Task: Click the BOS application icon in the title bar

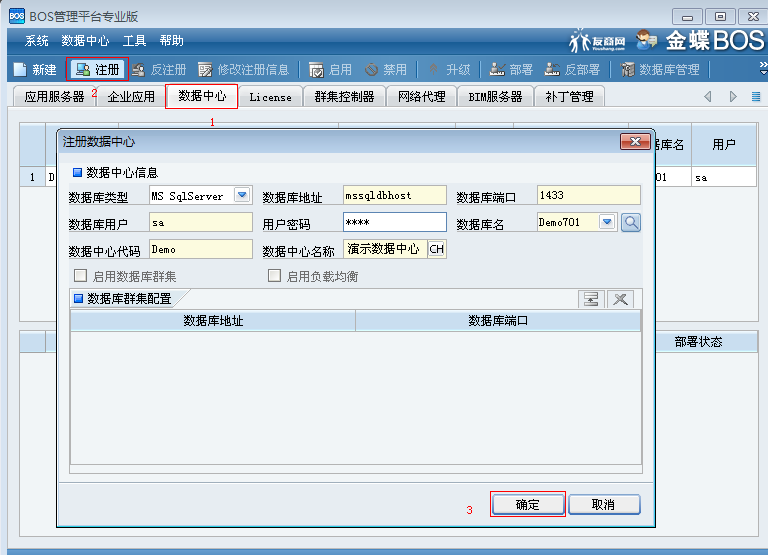Action: (x=17, y=16)
